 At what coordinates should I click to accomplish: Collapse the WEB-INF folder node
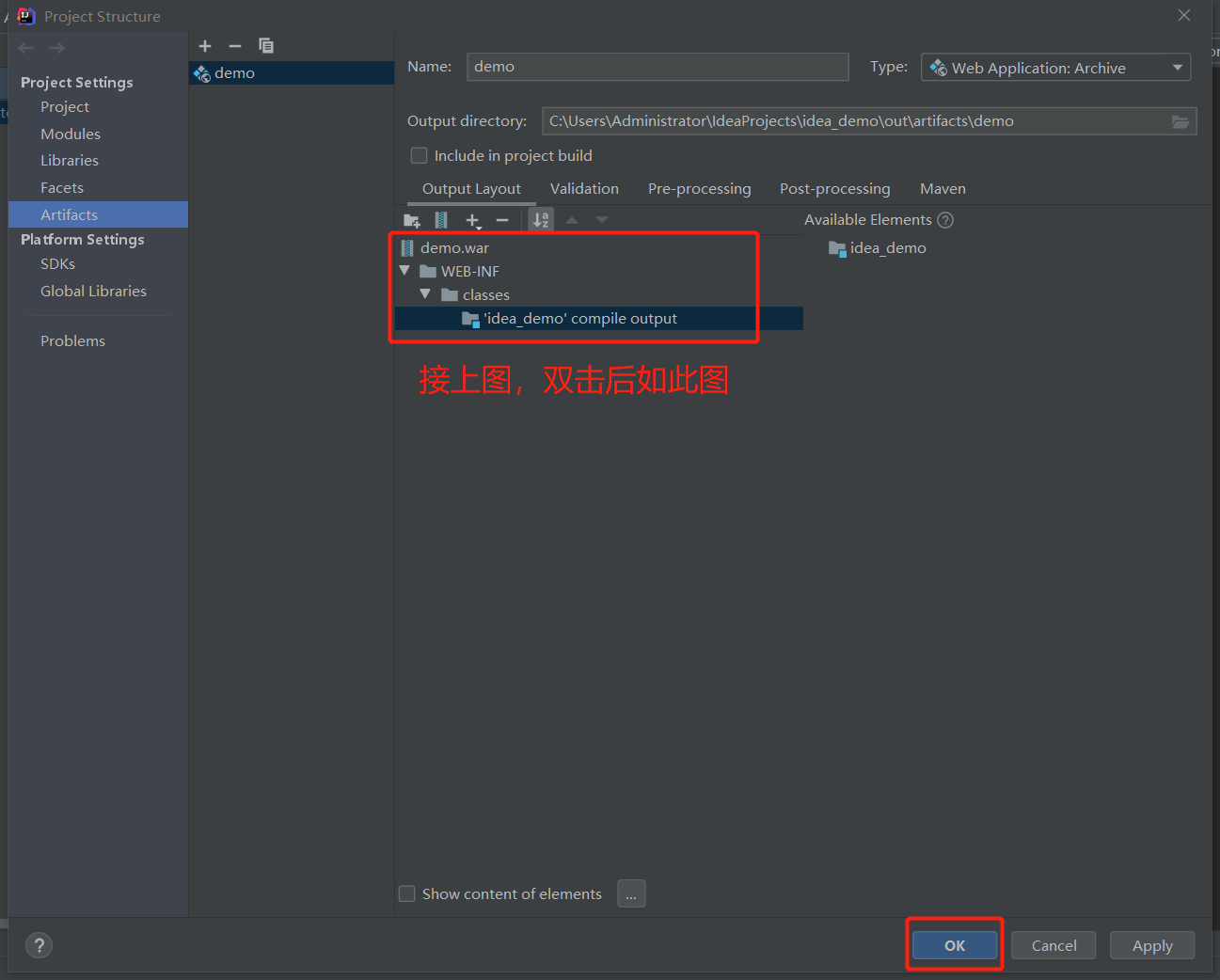404,271
